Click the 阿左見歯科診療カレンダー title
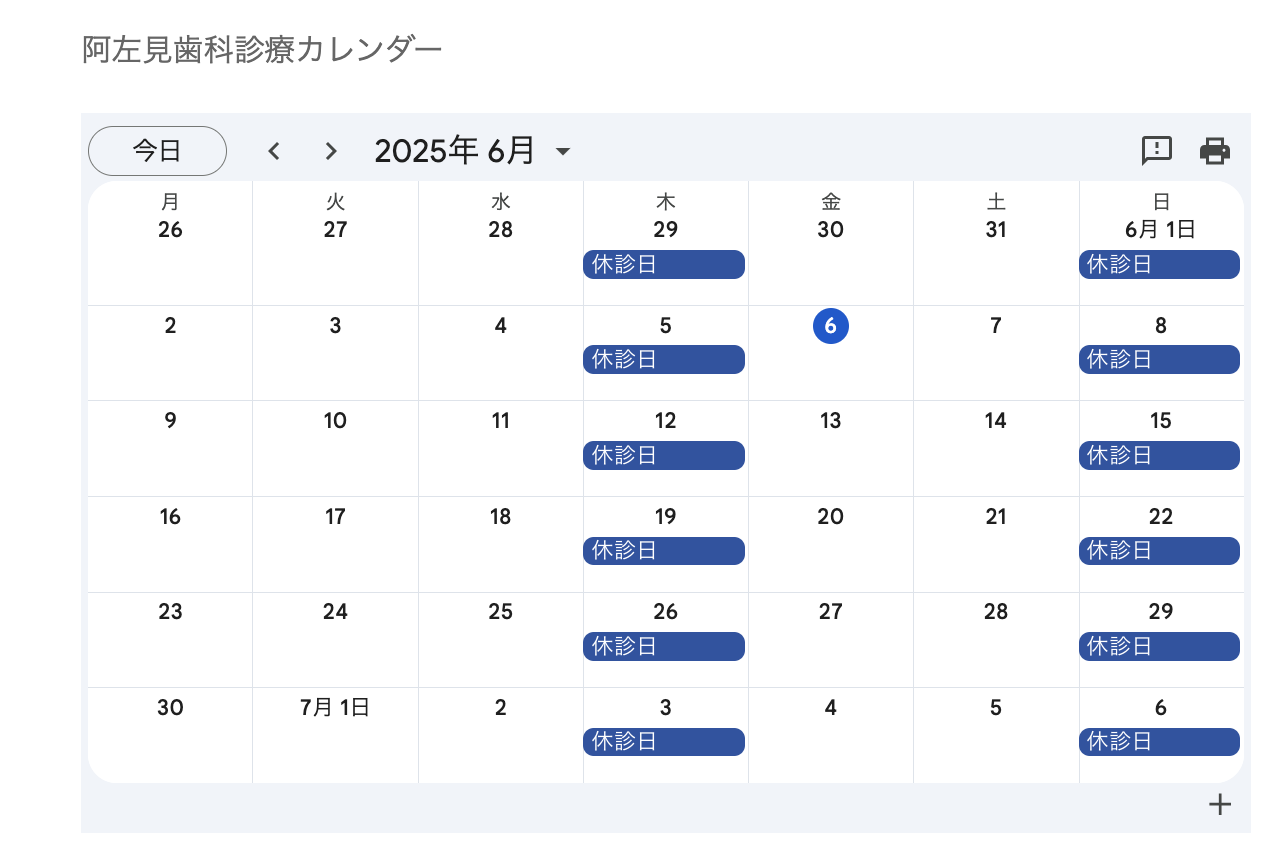 pos(262,49)
